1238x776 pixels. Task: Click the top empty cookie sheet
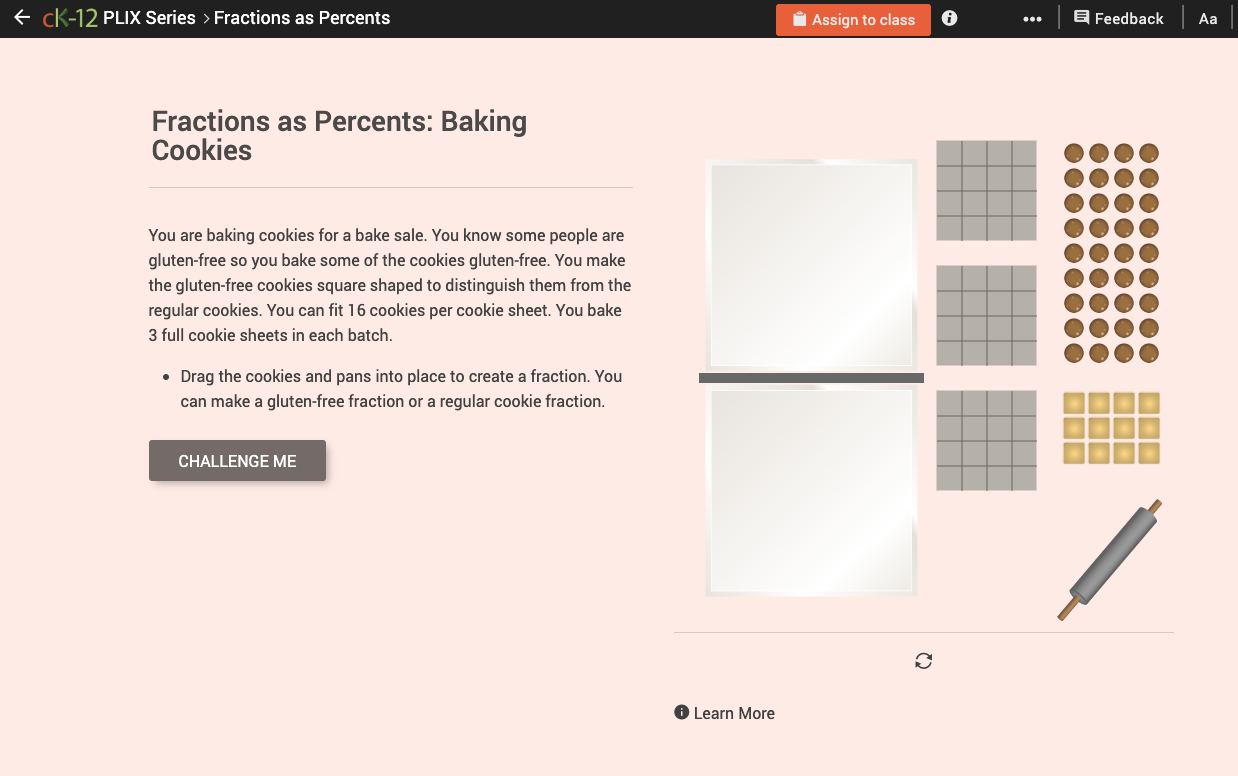(810, 262)
